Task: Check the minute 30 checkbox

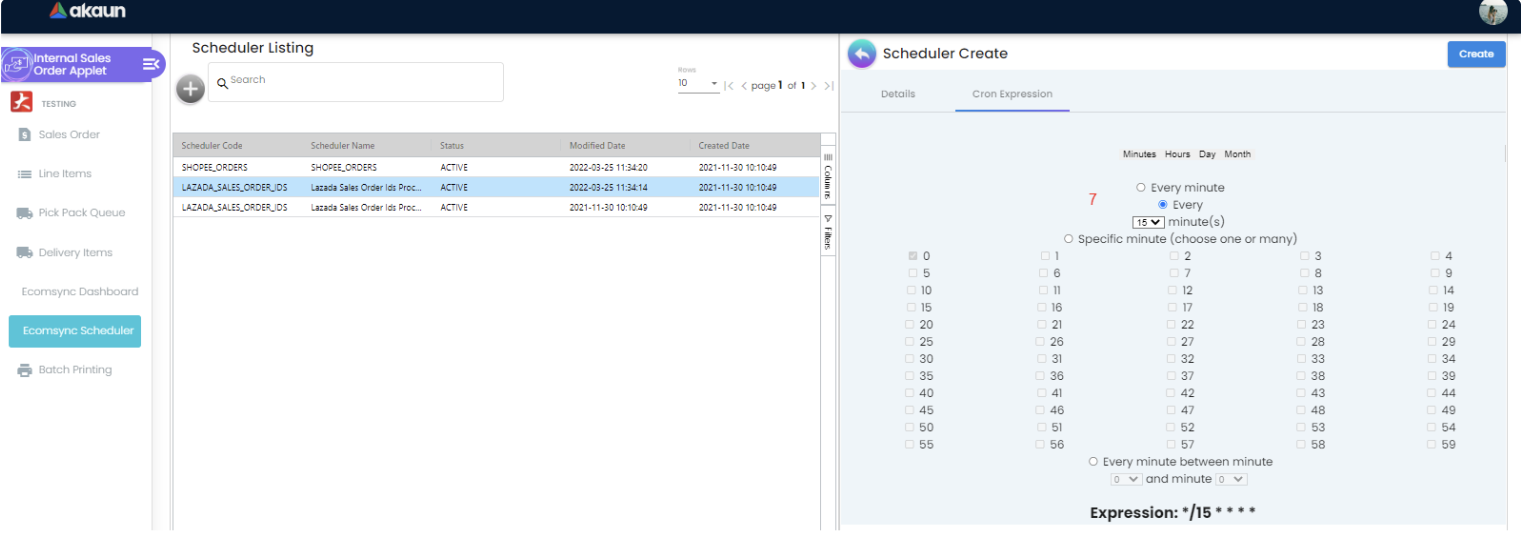Action: [910, 359]
